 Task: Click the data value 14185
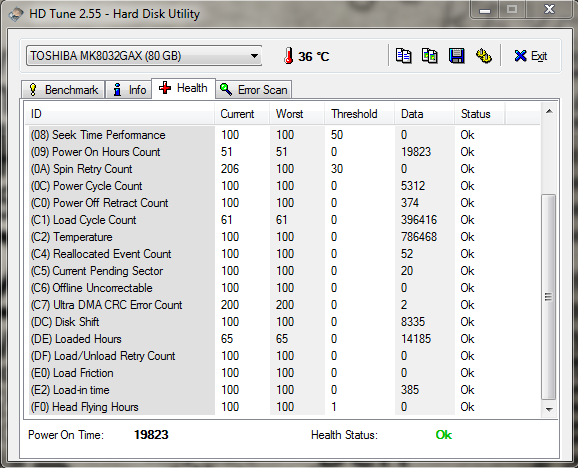coord(416,339)
